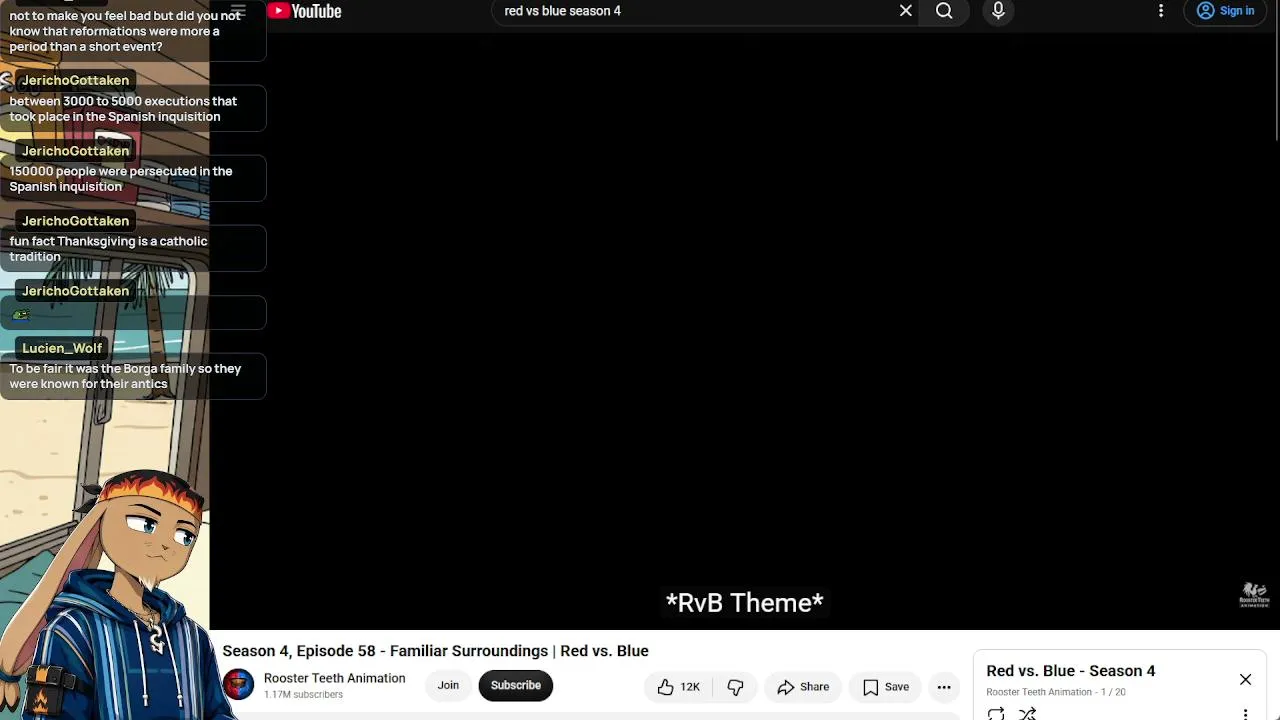This screenshot has width=1280, height=720.
Task: Join the Rooster Teeth Animation channel
Action: (x=448, y=686)
